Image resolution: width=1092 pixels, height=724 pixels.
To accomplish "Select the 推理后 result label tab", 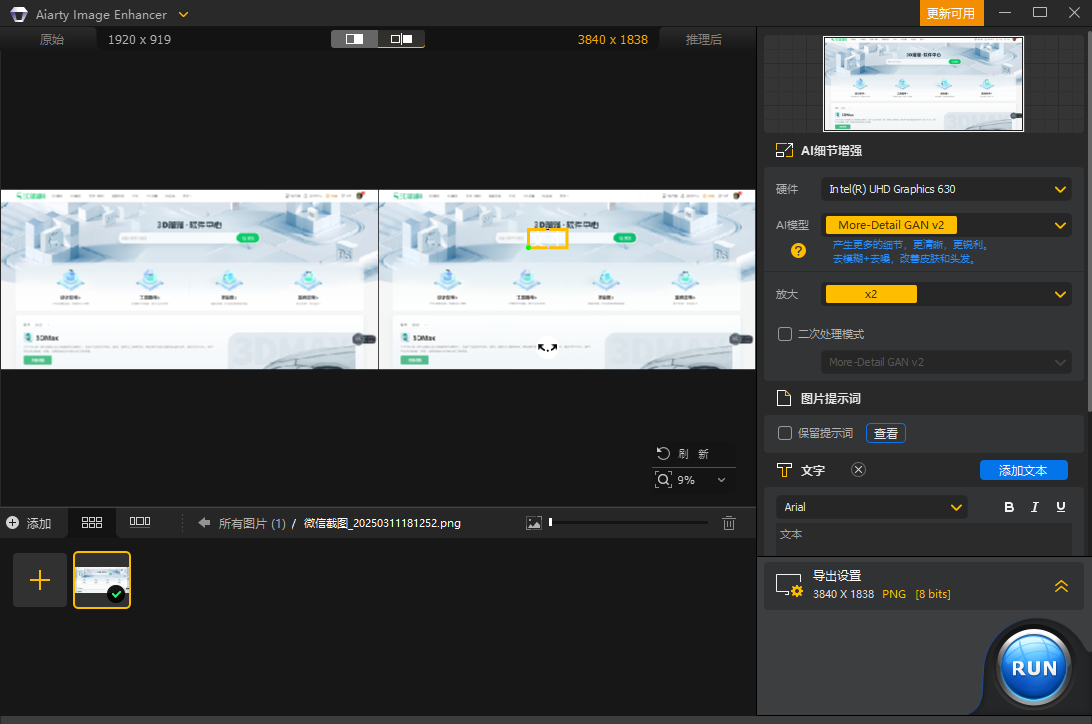I will click(x=703, y=40).
